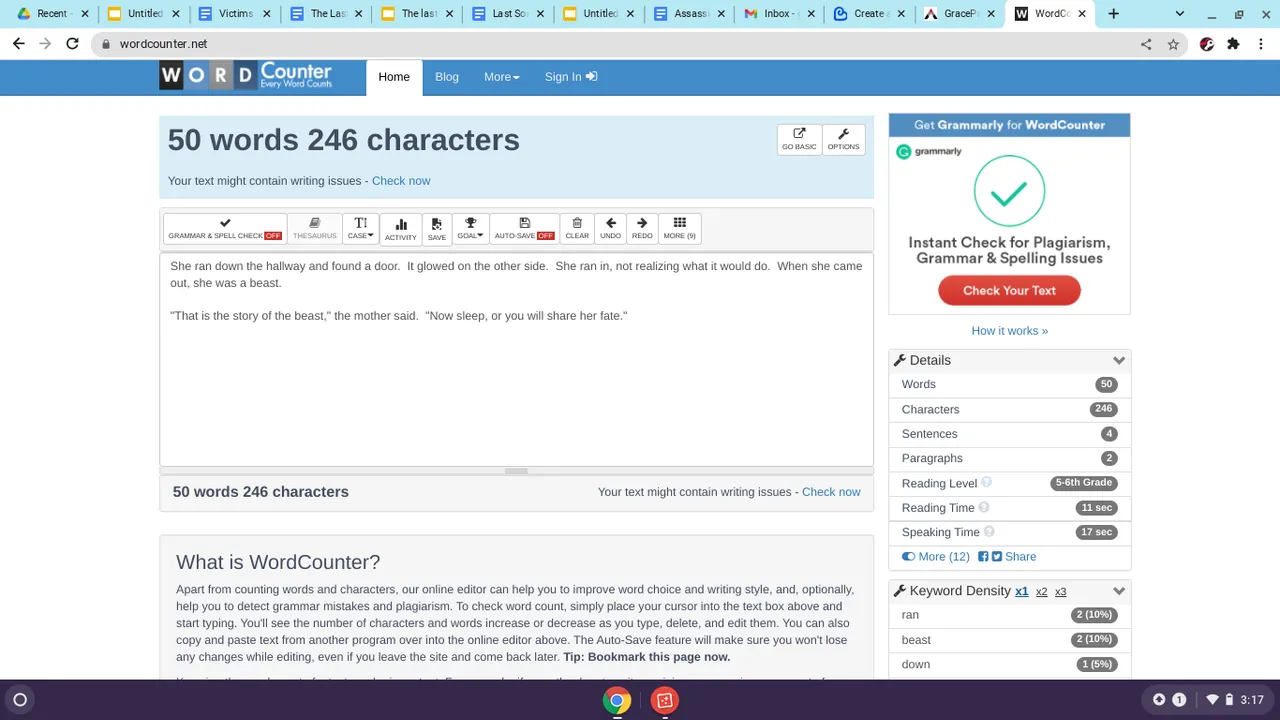This screenshot has height=720, width=1280.
Task: Switch to the Assassin document tab
Action: pyautogui.click(x=690, y=14)
